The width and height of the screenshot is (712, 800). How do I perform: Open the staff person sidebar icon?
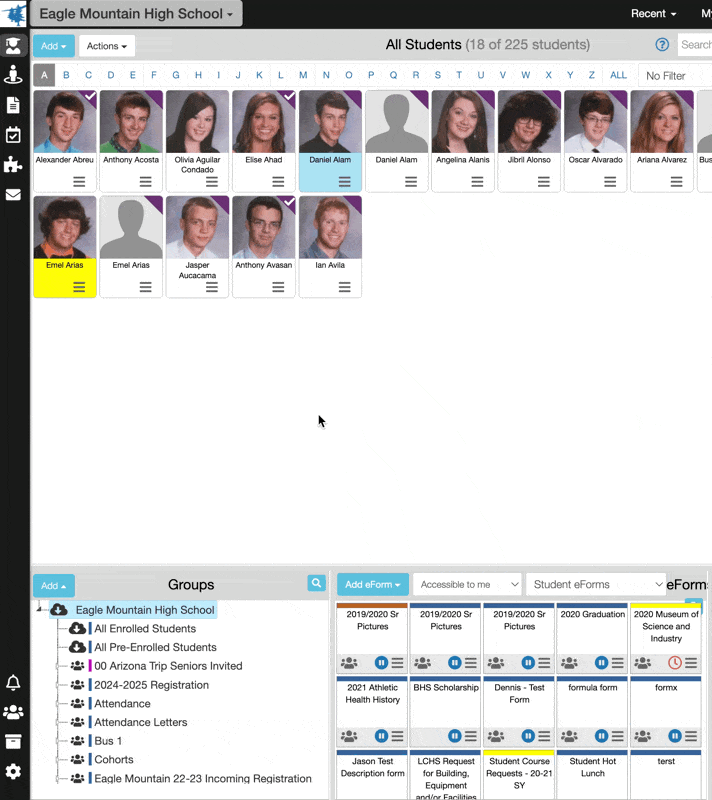pyautogui.click(x=13, y=75)
